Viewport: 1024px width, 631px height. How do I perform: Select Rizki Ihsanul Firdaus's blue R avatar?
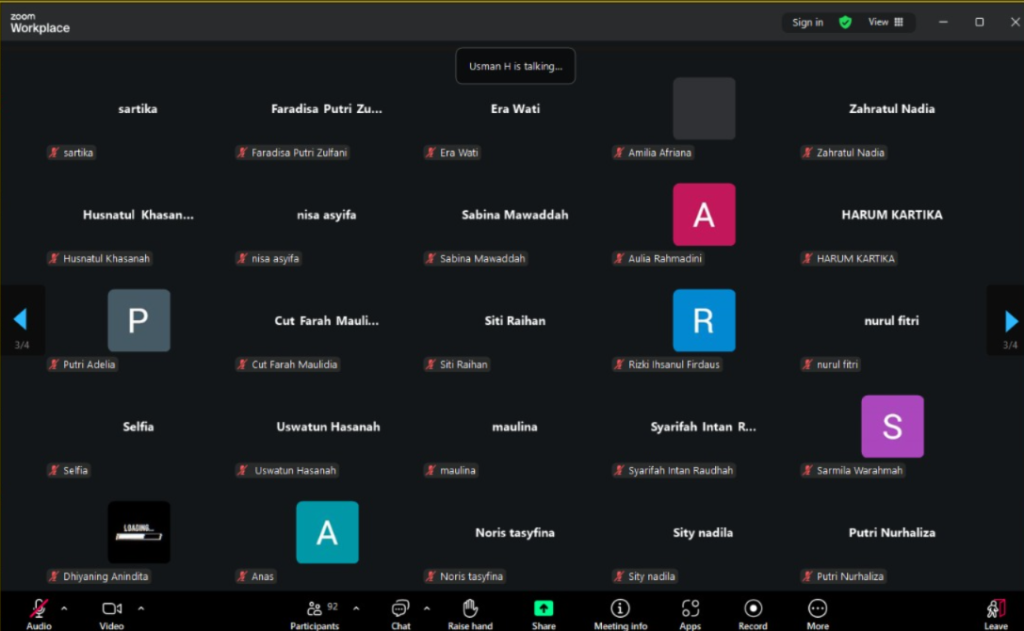704,320
